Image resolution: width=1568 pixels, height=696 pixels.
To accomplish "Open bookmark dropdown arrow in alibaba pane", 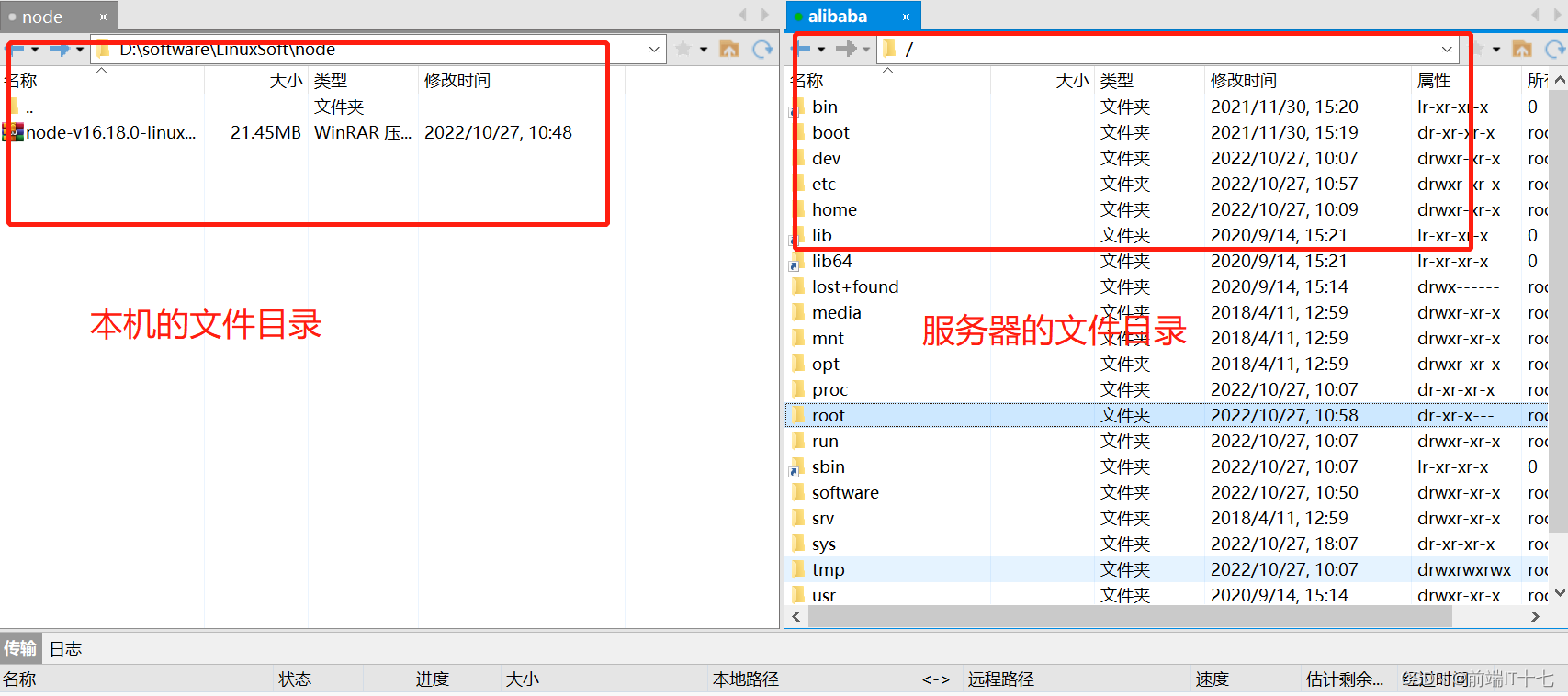I will 1496,49.
